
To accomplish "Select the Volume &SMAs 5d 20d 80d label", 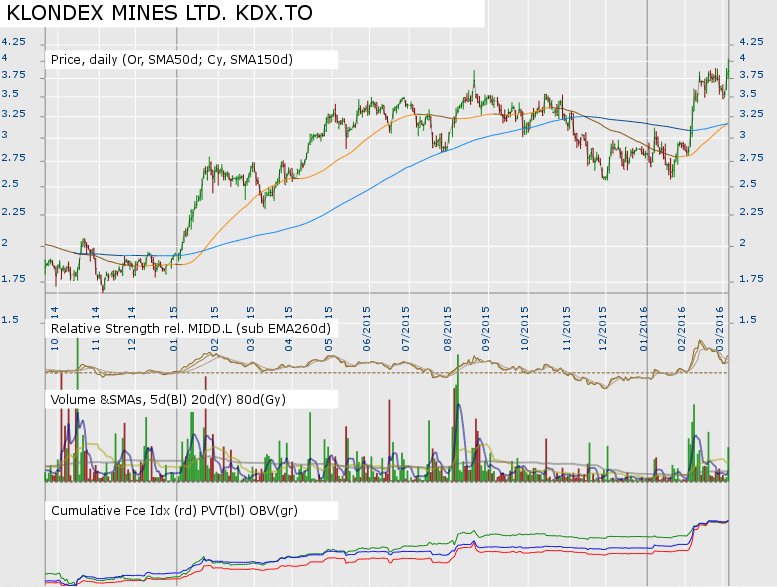I will click(x=168, y=399).
